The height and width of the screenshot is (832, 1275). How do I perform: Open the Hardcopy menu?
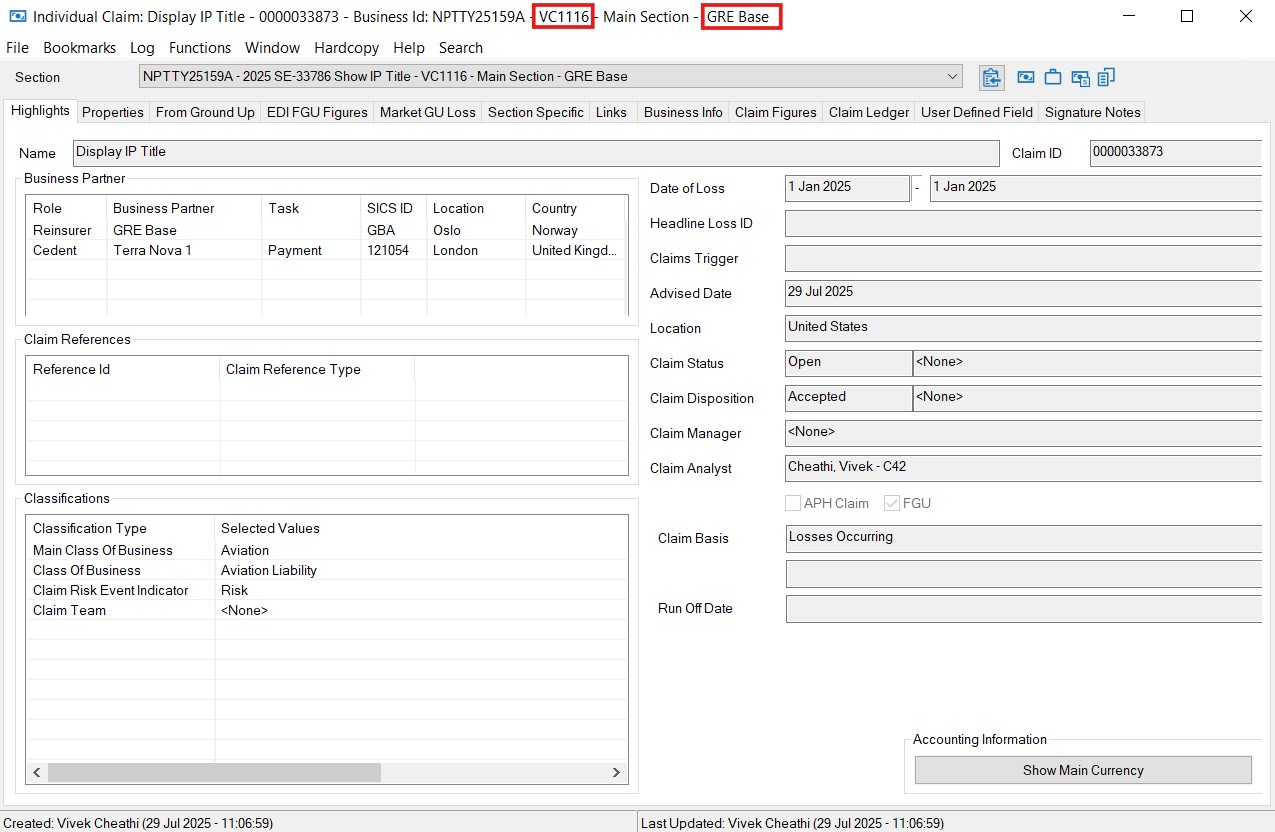coord(347,48)
